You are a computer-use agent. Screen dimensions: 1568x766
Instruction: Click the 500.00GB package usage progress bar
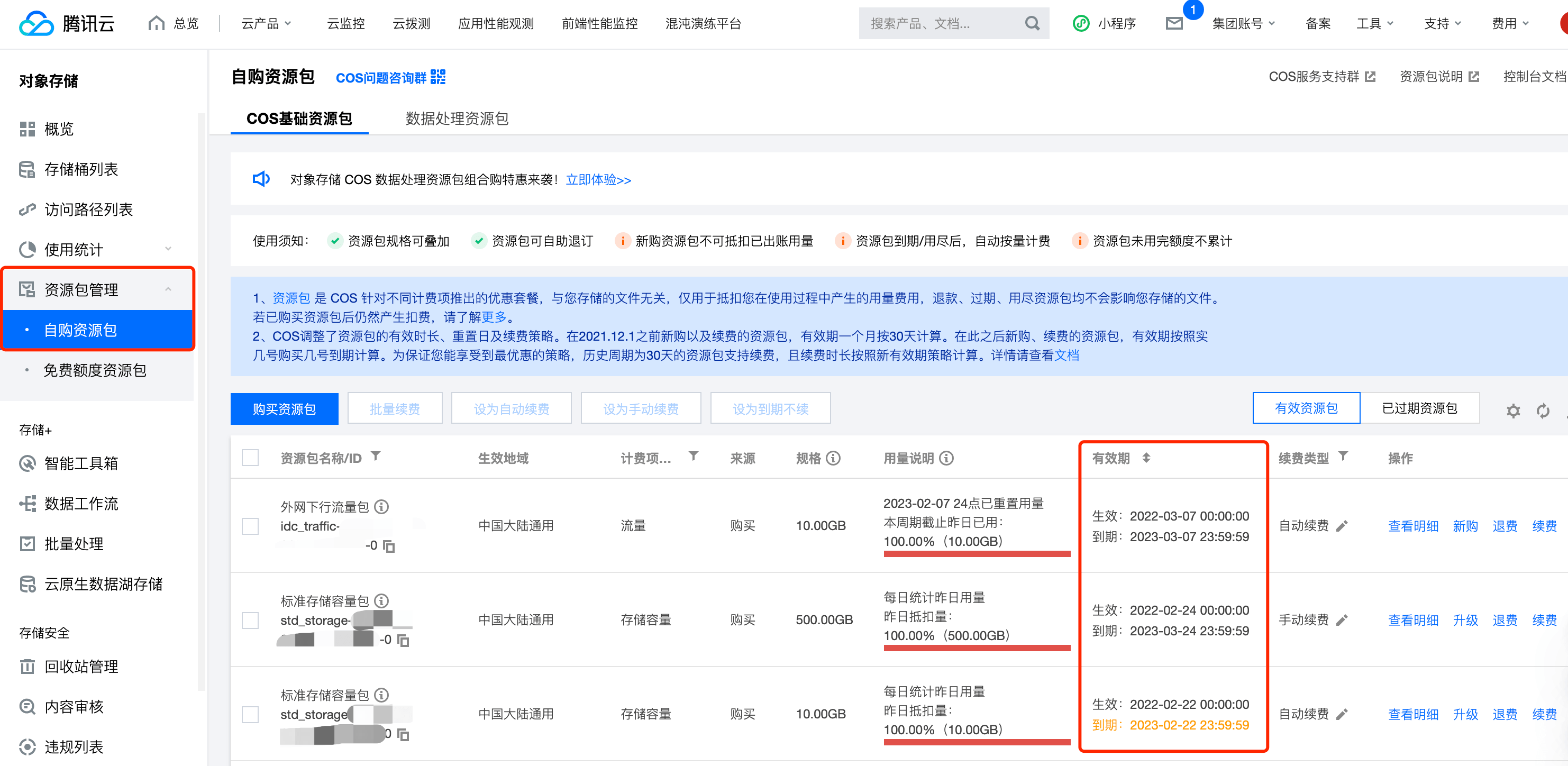click(x=977, y=648)
